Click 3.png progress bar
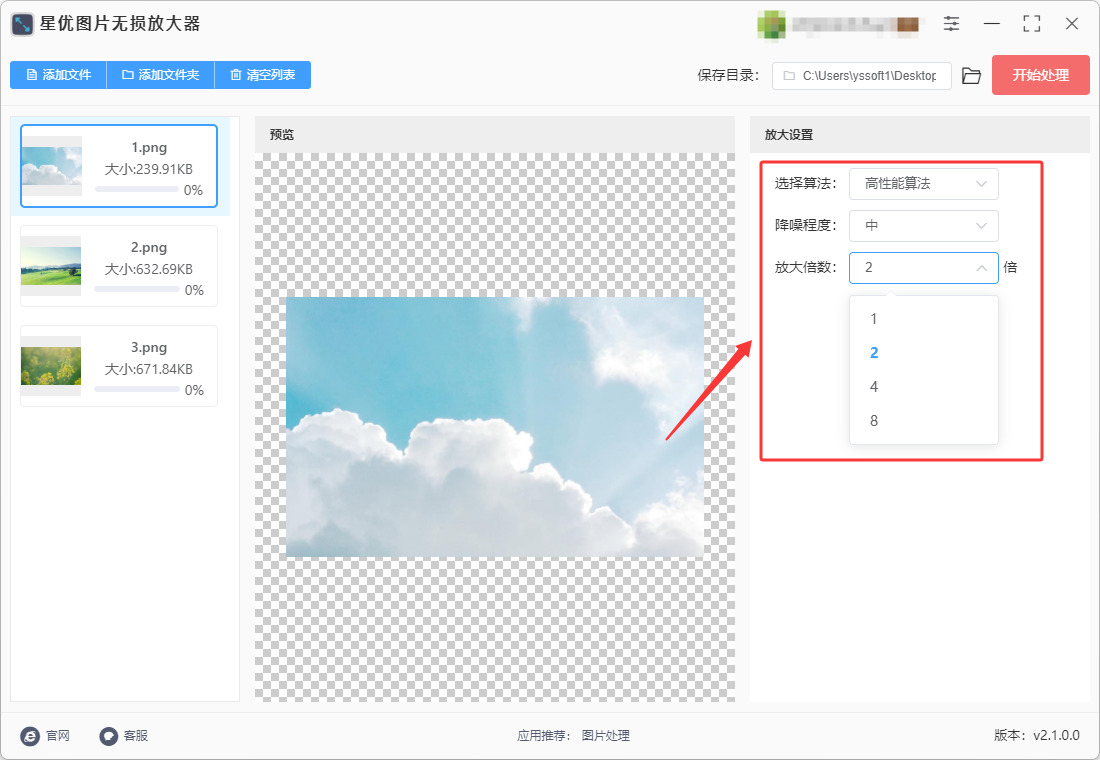The width and height of the screenshot is (1100, 760). tap(137, 389)
